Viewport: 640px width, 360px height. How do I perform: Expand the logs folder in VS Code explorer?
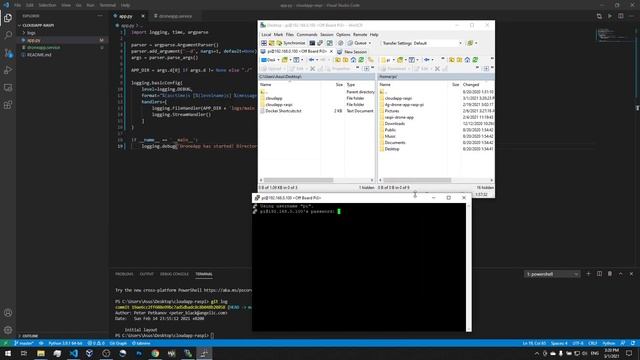(31, 33)
